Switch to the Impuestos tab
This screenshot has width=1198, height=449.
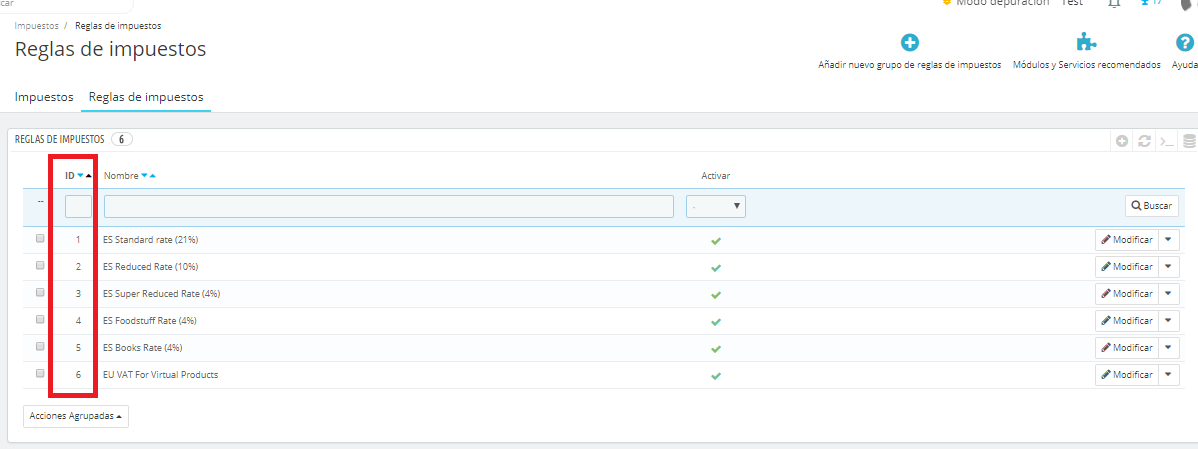44,97
